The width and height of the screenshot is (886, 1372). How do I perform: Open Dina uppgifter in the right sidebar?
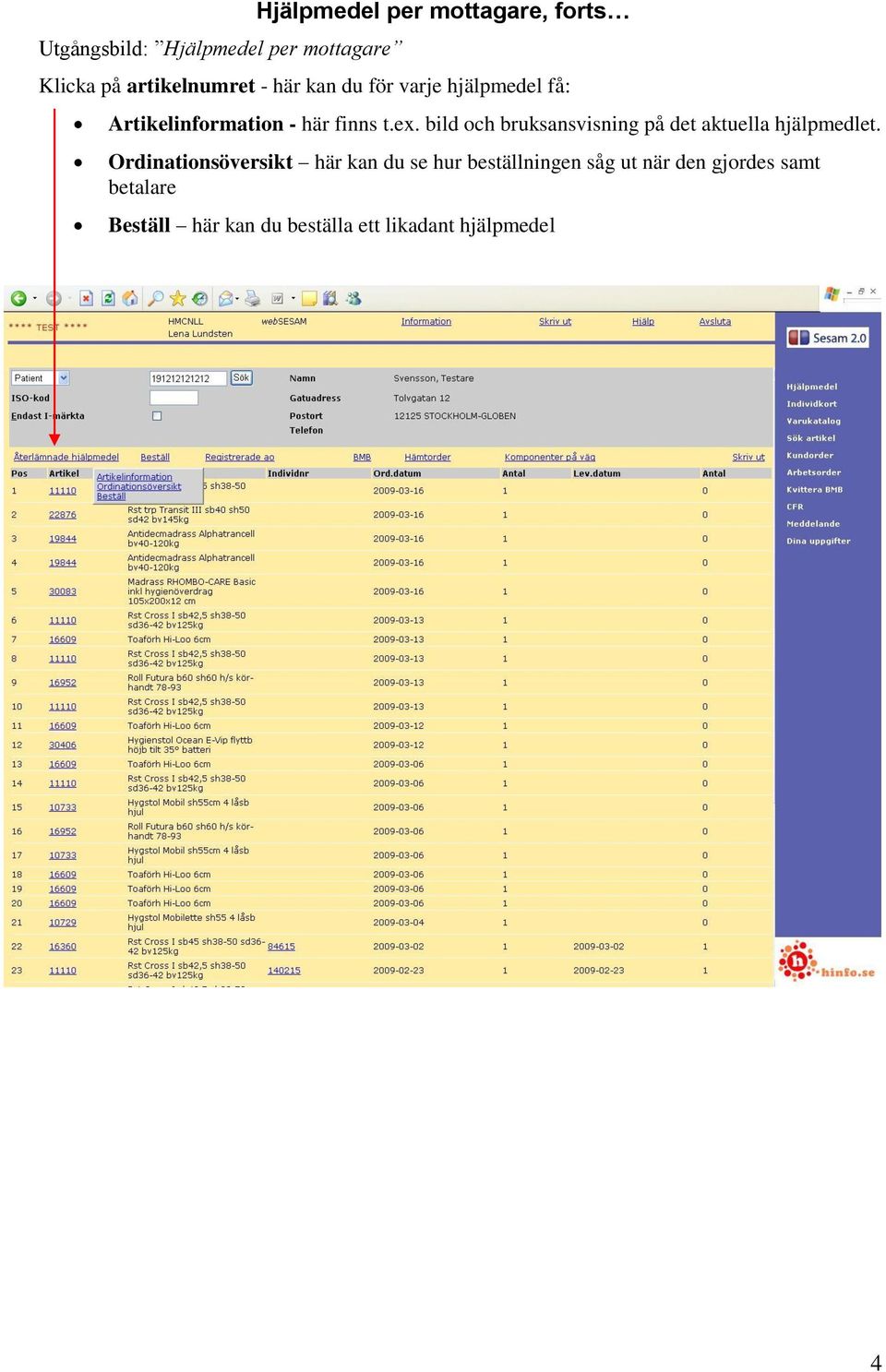click(x=819, y=542)
